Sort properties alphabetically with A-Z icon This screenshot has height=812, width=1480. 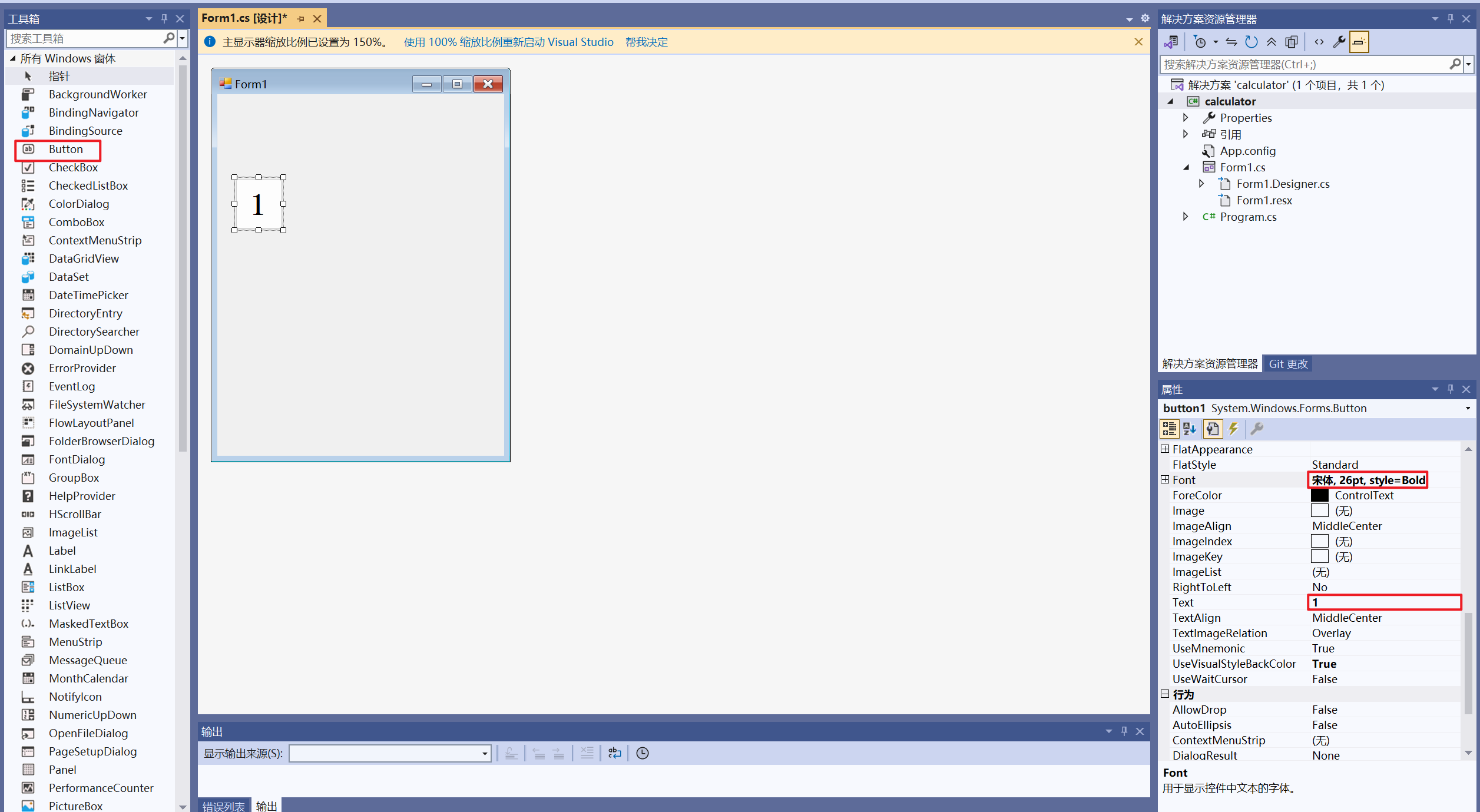point(1190,429)
